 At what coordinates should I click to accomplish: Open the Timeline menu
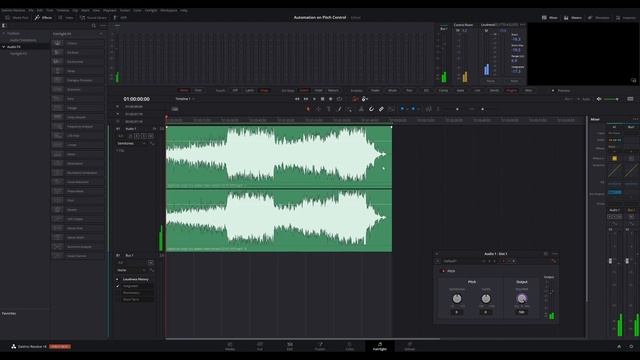[x=62, y=10]
